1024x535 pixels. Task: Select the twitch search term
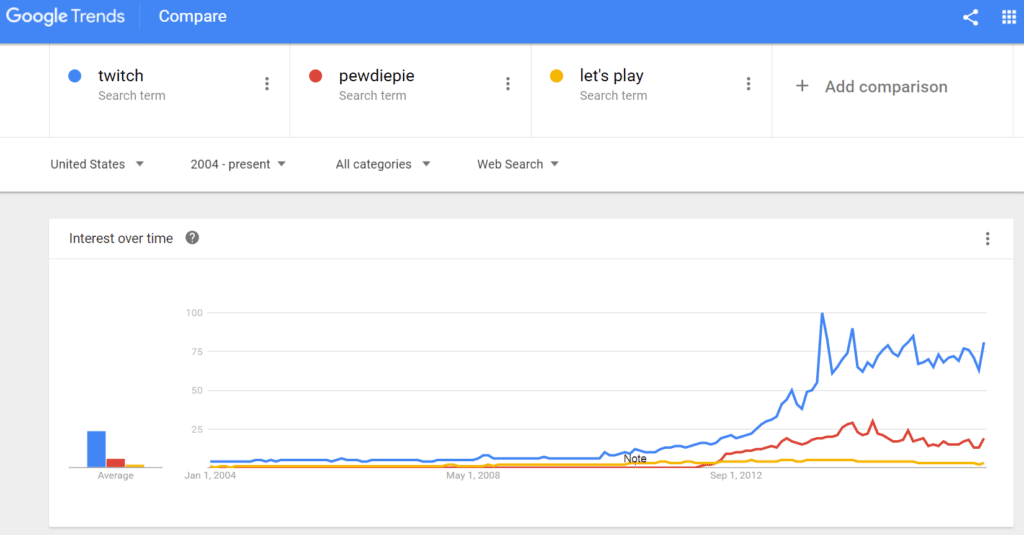click(121, 76)
